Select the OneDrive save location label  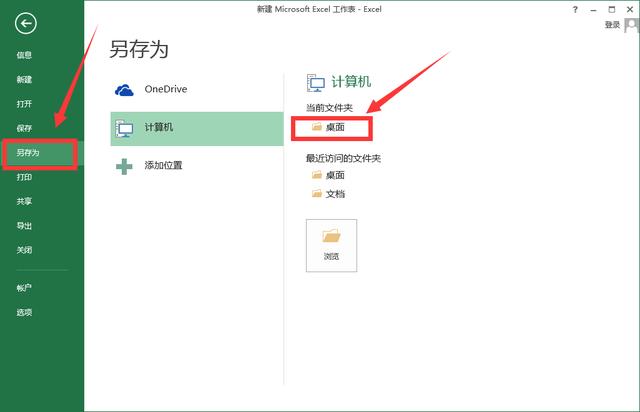click(x=166, y=89)
